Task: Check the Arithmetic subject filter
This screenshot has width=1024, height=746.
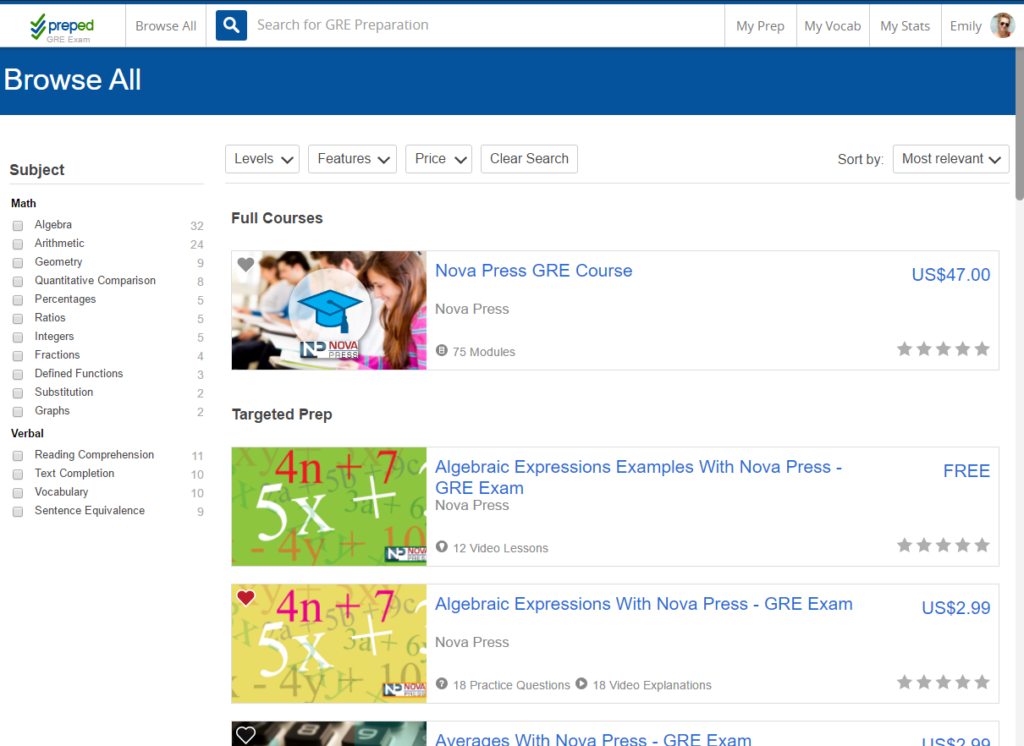Action: (18, 244)
